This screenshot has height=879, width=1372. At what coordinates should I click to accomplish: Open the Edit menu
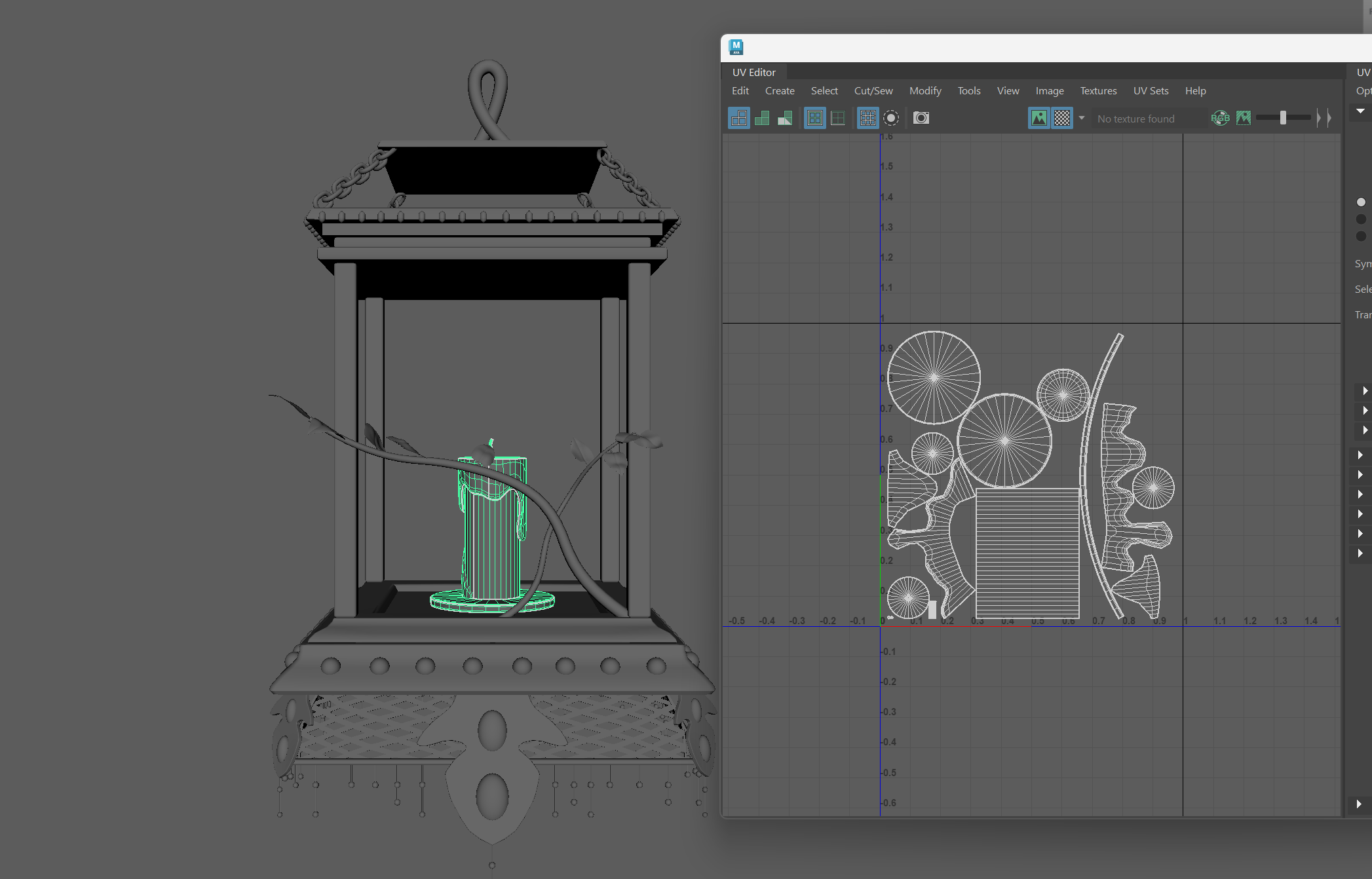[740, 91]
